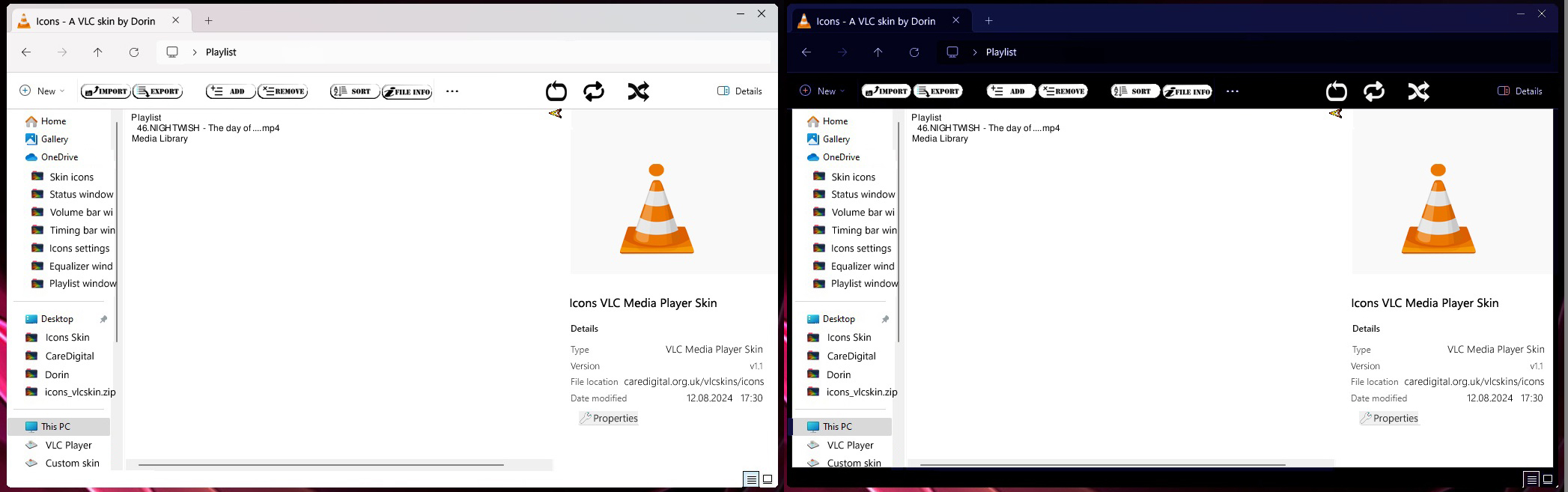Click the Up arrow in the light window

pos(98,52)
